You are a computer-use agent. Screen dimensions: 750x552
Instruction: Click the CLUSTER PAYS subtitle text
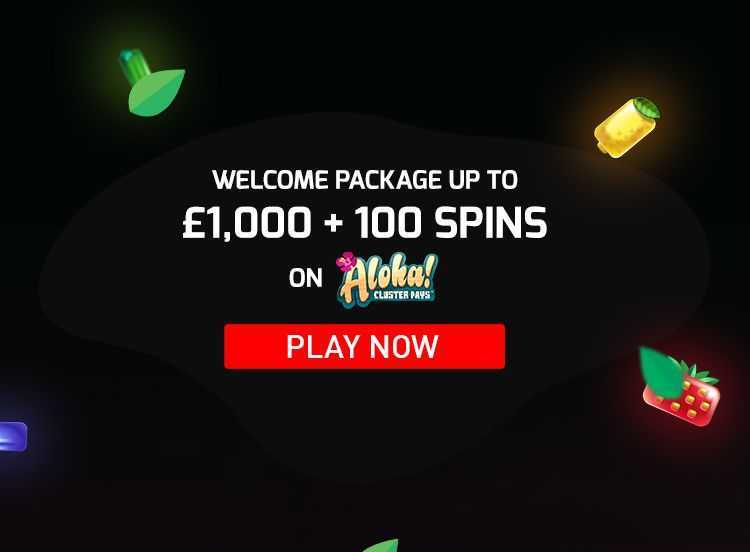pyautogui.click(x=402, y=295)
